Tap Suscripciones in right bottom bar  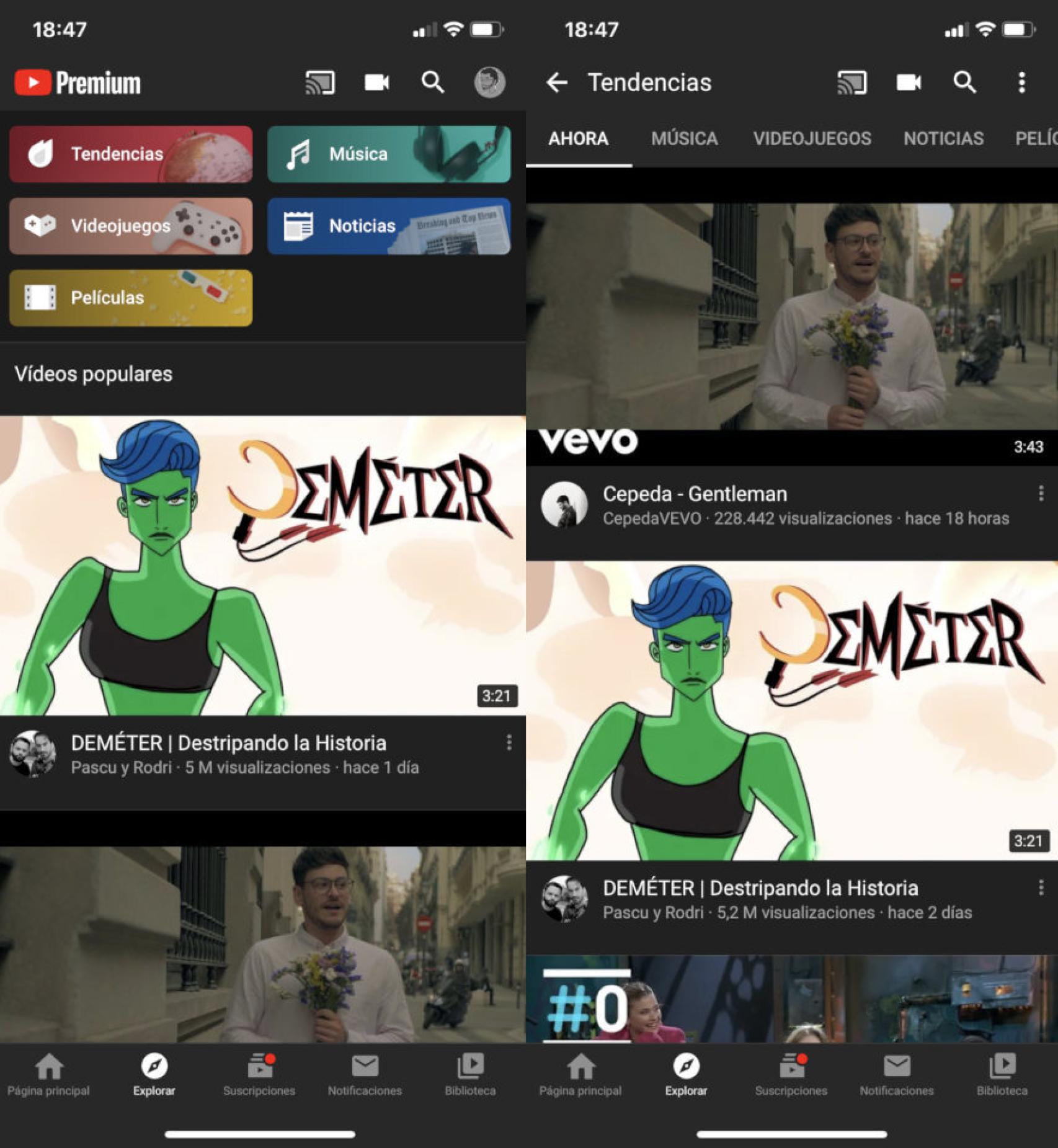(791, 1075)
